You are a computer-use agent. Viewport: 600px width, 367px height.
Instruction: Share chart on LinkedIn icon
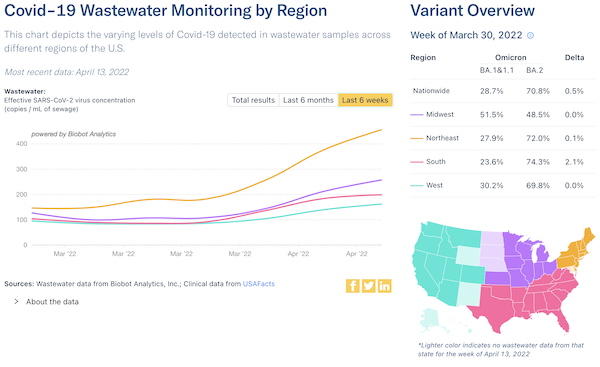(384, 286)
